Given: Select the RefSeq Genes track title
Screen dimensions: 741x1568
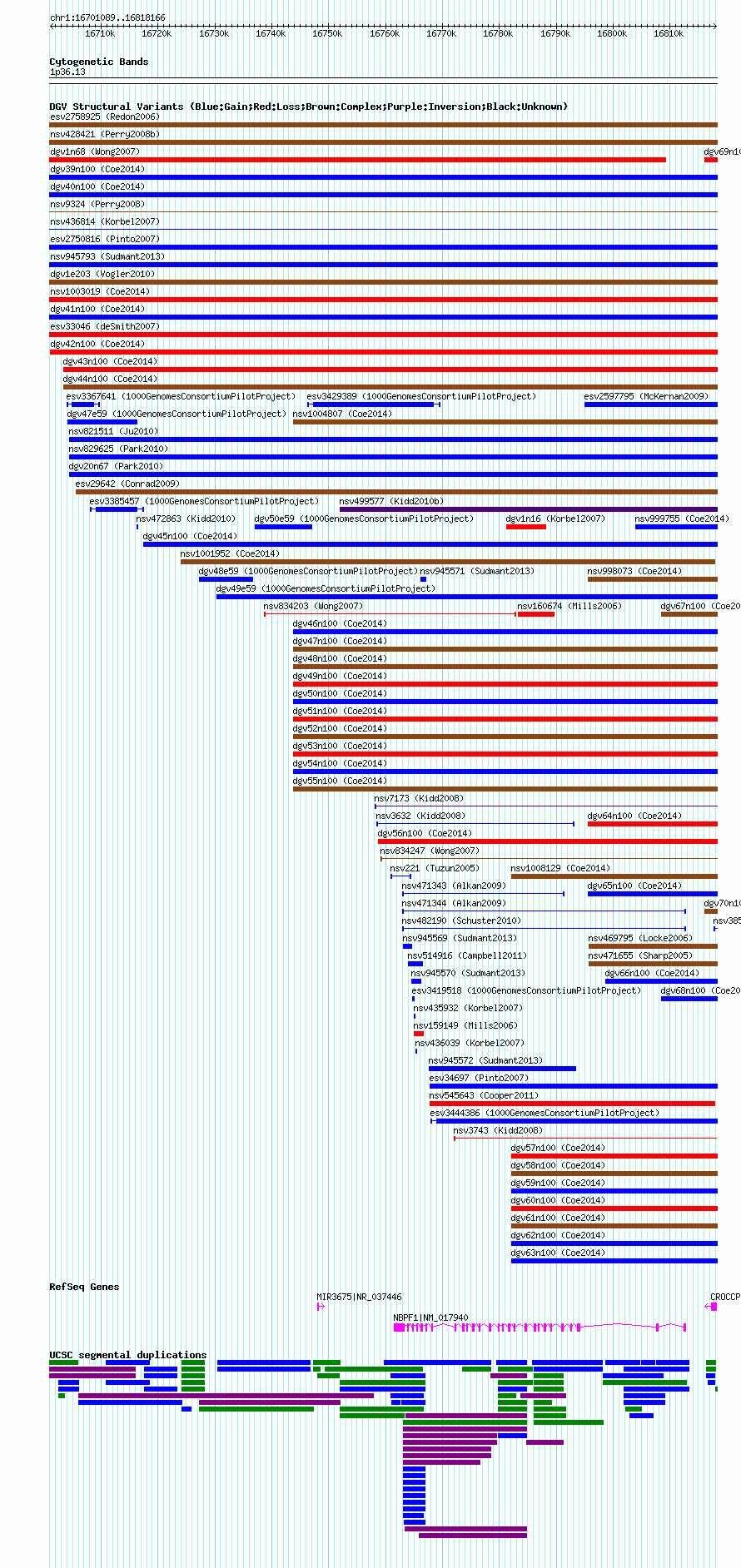Looking at the screenshot, I should [x=84, y=1287].
